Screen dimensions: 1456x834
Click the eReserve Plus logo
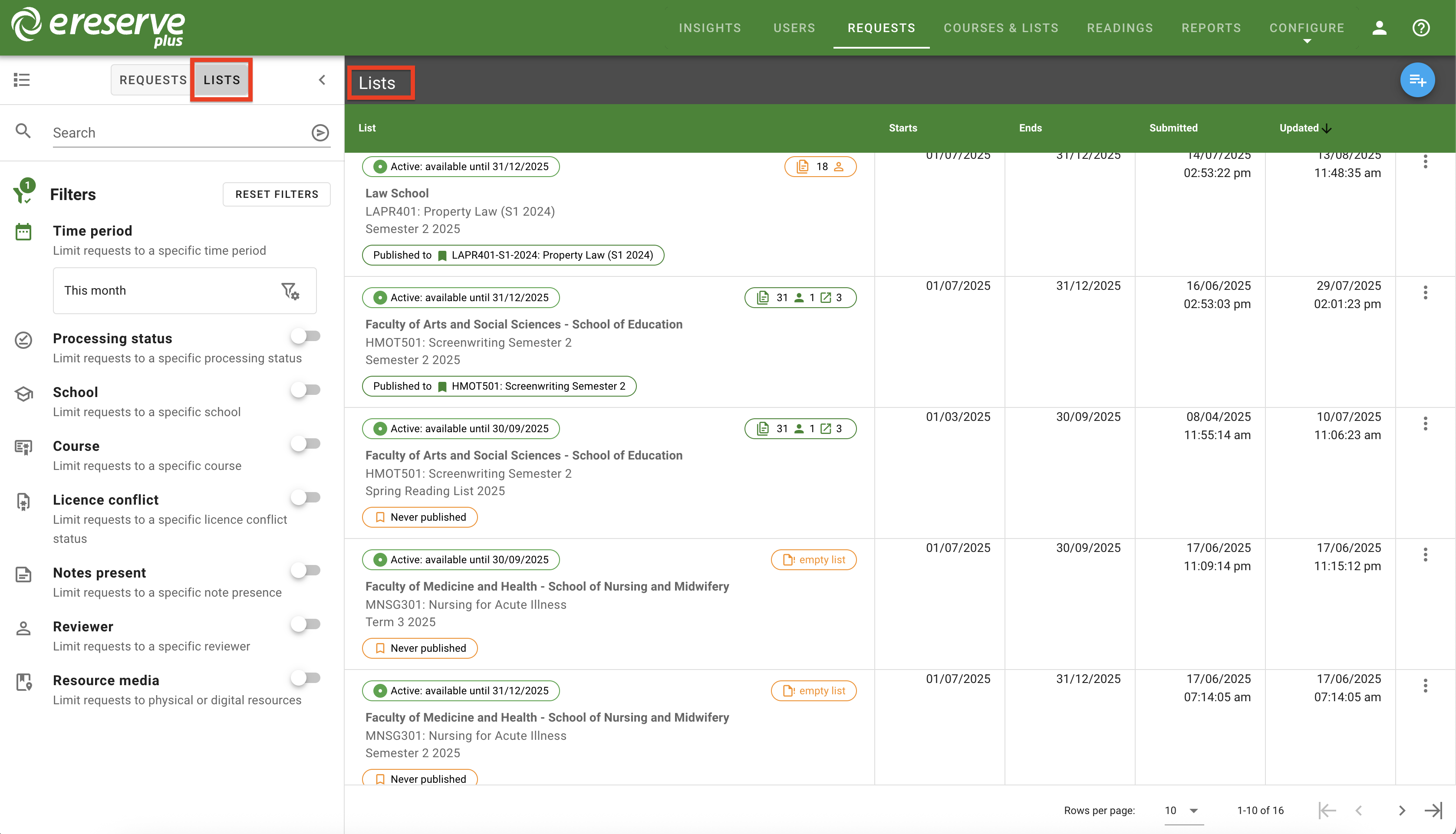point(96,27)
